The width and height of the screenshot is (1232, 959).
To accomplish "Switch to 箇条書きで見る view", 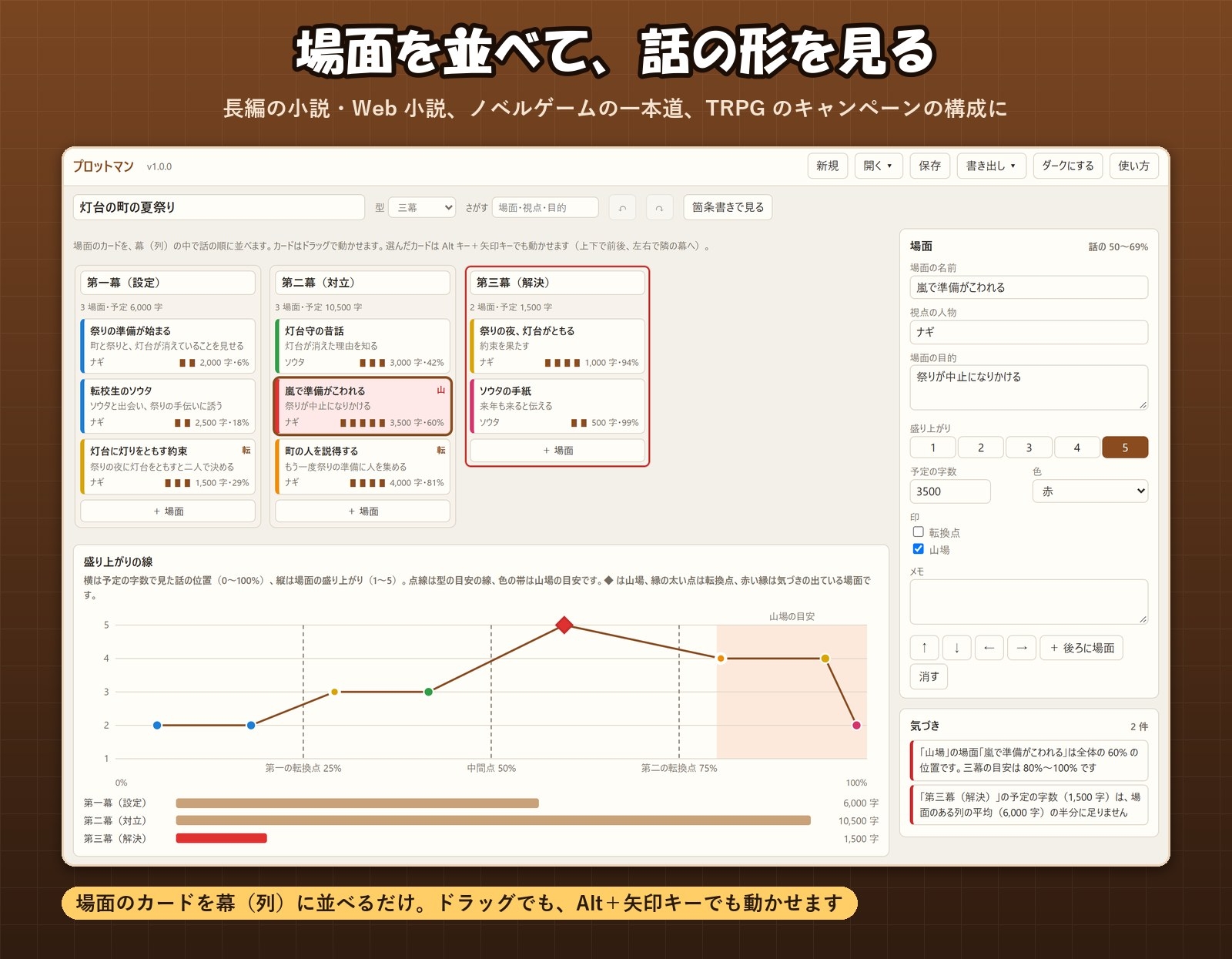I will pyautogui.click(x=728, y=207).
